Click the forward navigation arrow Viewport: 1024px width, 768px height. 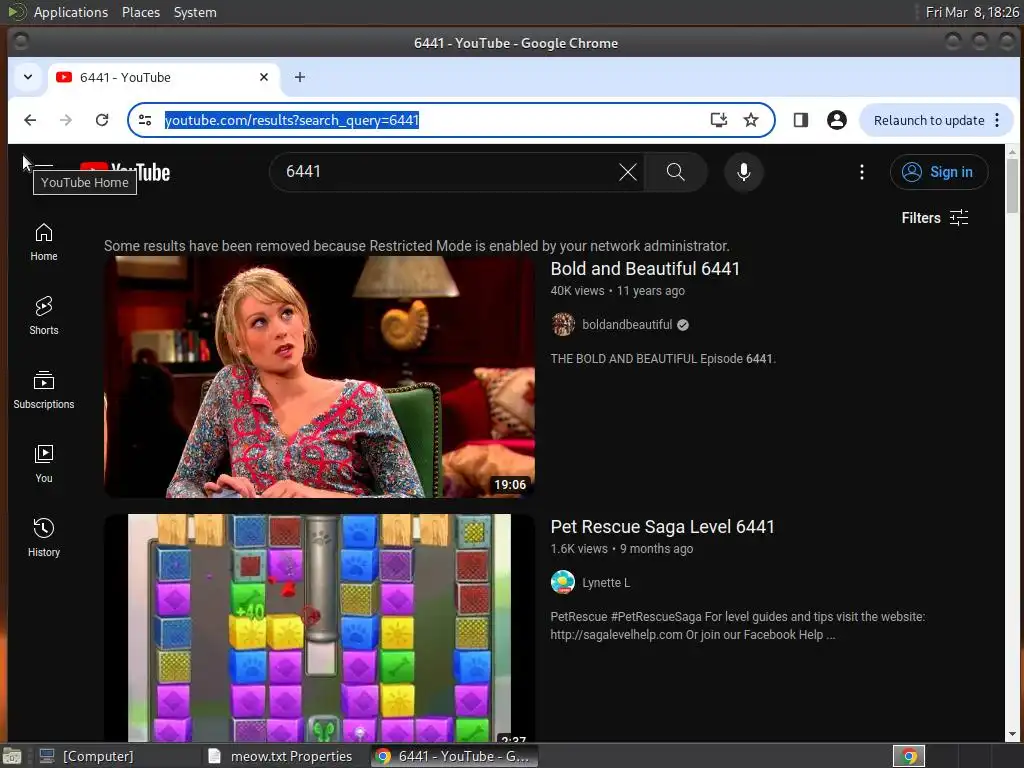66,120
